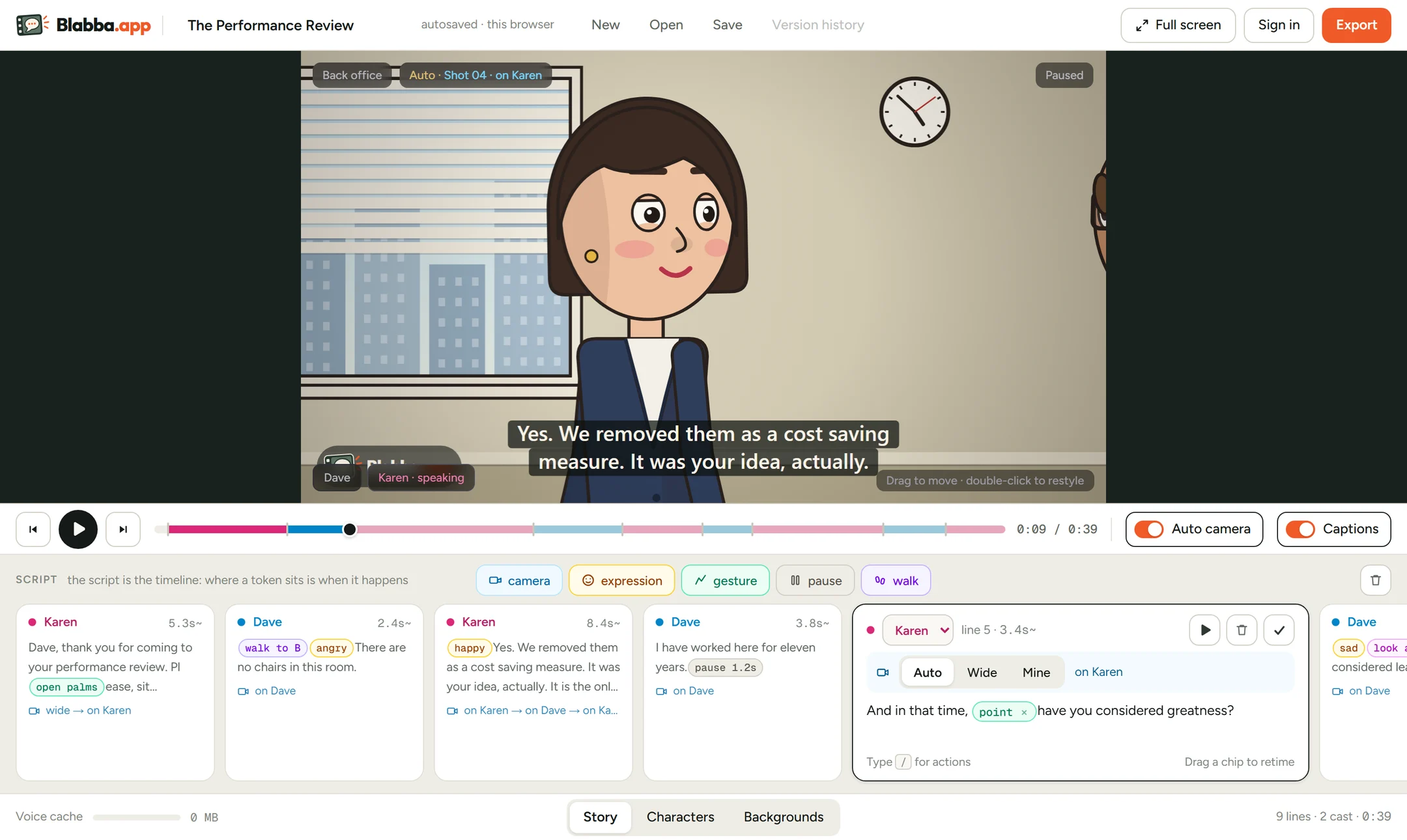Switch to the Characters tab
This screenshot has height=840, width=1407.
coord(680,817)
